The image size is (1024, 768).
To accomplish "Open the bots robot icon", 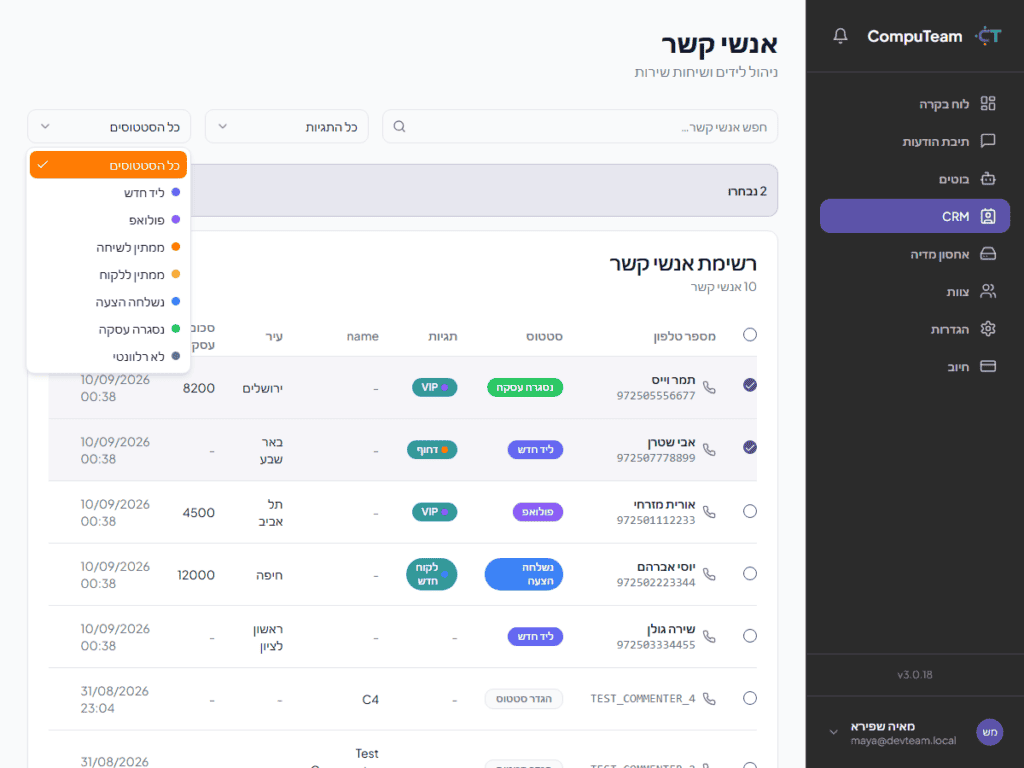I will tap(988, 179).
